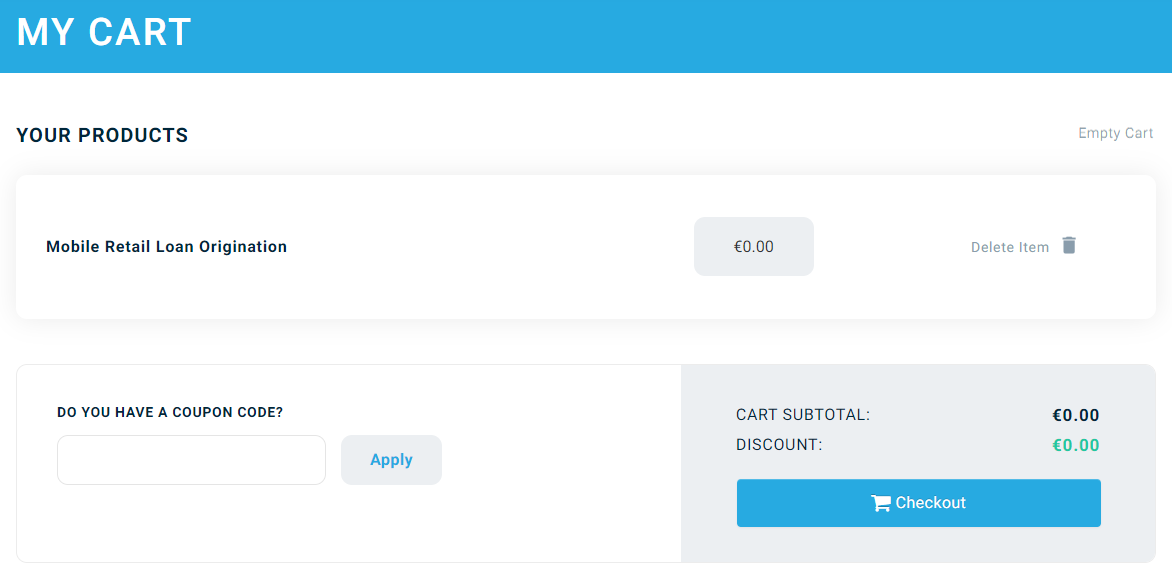This screenshot has width=1172, height=577.
Task: Click the YOUR PRODUCTS section heading
Action: tap(102, 135)
